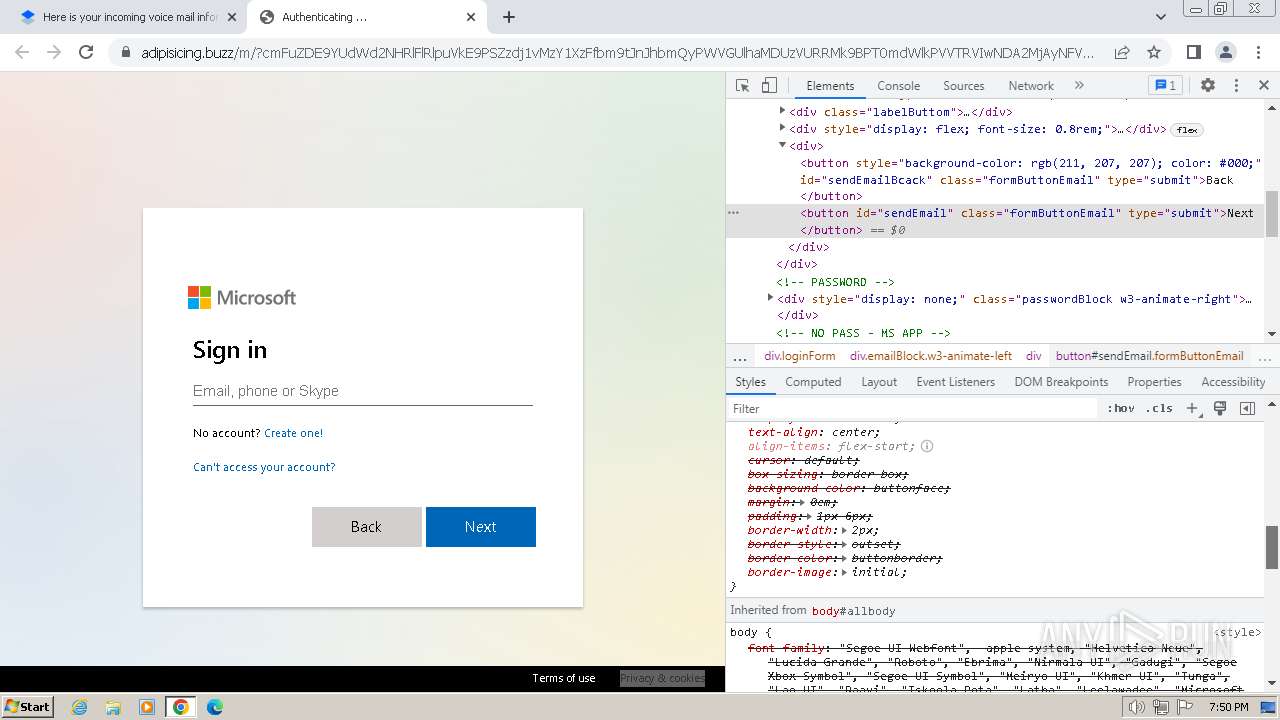The height and width of the screenshot is (720, 1280).
Task: Go back in browser history
Action: coord(22,52)
